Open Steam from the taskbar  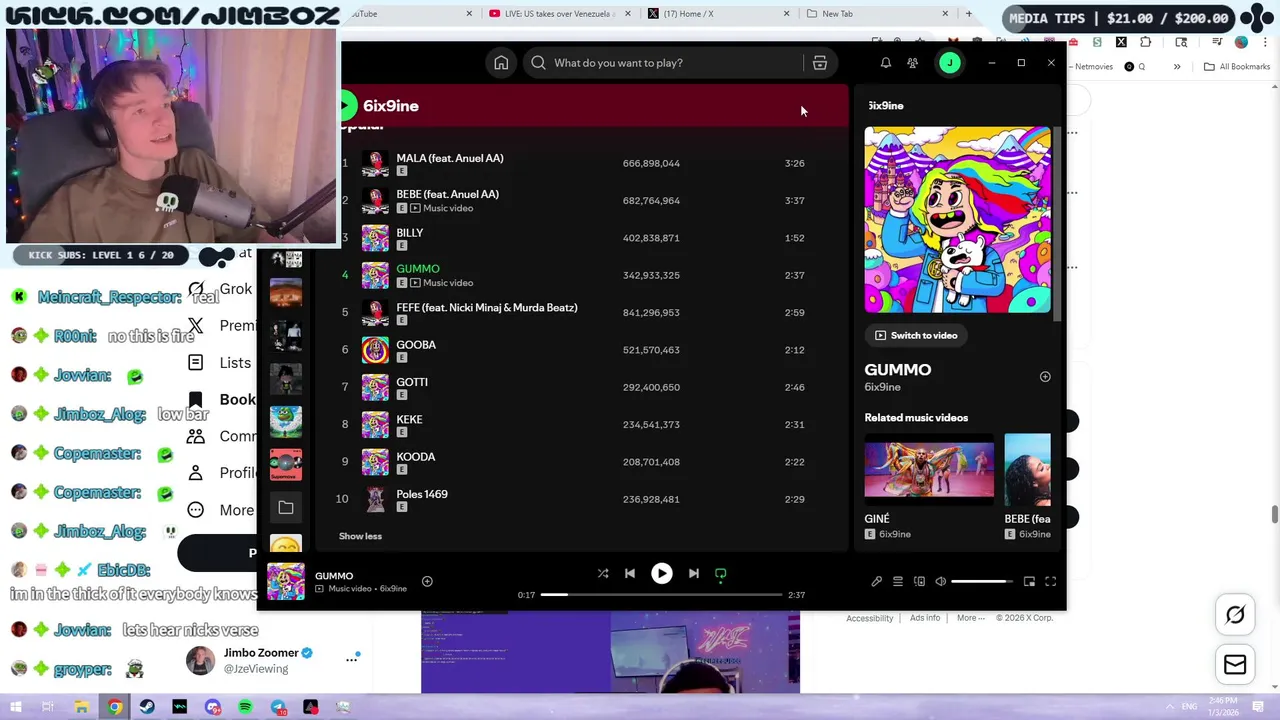point(147,707)
